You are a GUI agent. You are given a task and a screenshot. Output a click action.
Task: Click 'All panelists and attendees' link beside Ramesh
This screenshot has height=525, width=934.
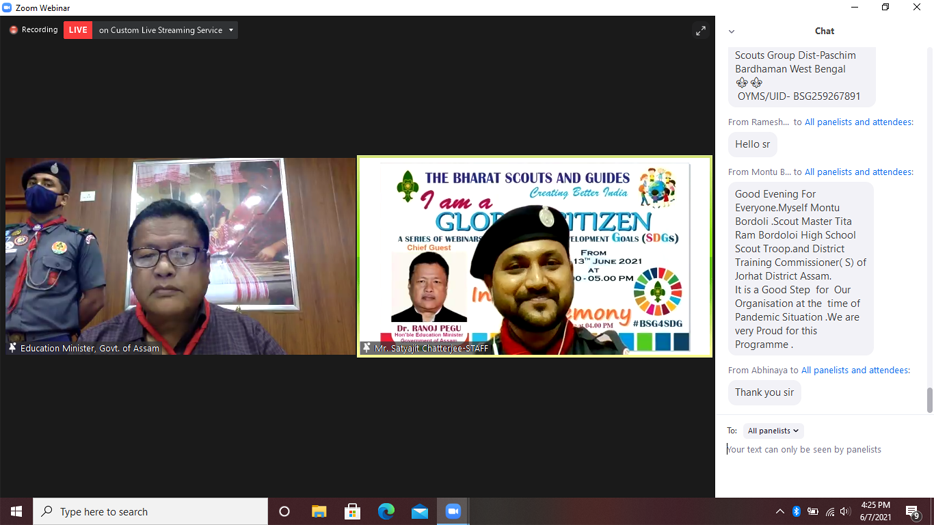(859, 122)
